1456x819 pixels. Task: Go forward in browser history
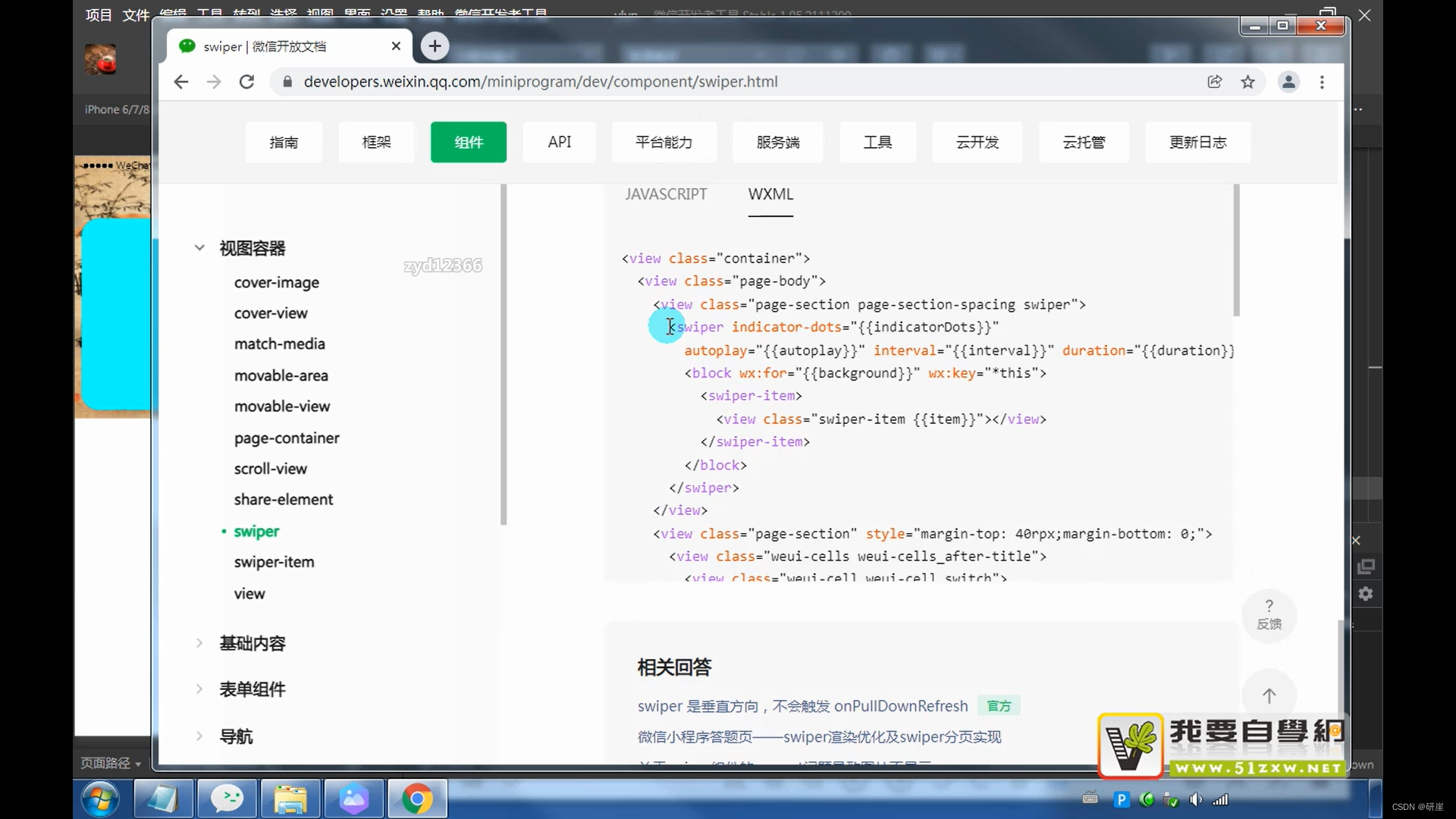[214, 82]
